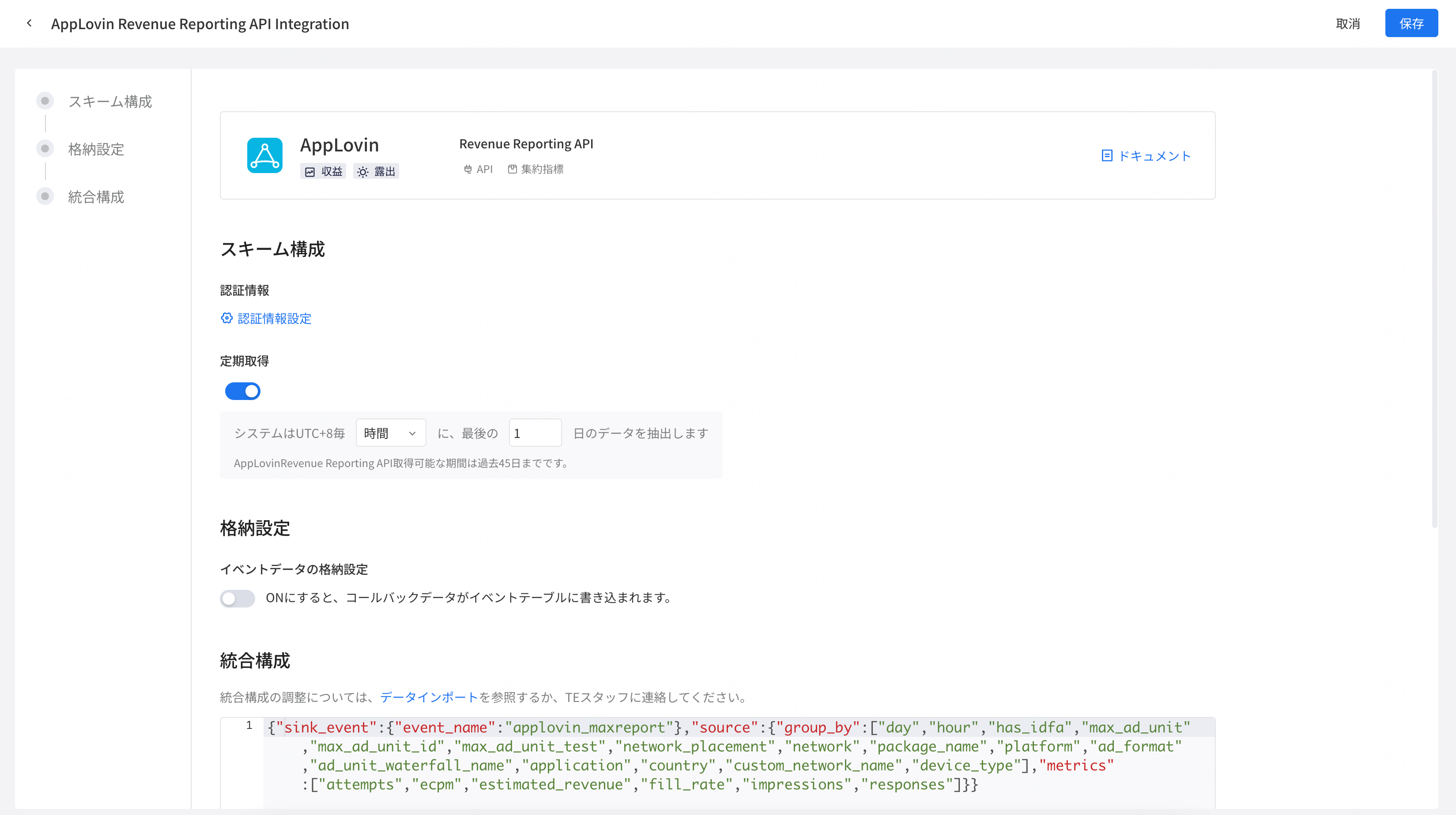Open 認証情報設定 credentials settings link
1456x815 pixels.
pos(275,318)
